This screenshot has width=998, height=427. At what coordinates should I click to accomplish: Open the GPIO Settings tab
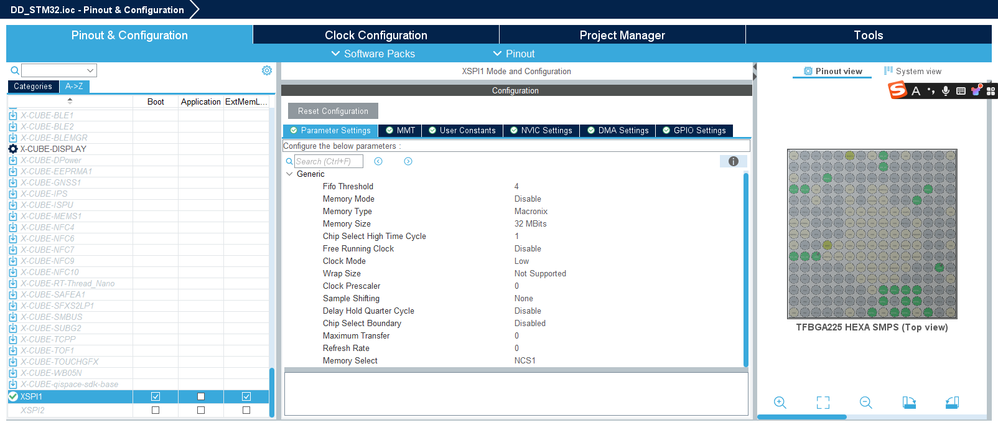[694, 130]
